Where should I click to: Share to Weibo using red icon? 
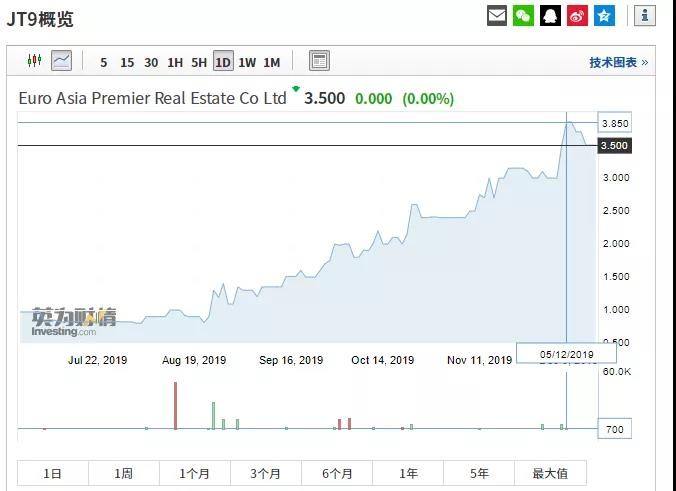(577, 16)
